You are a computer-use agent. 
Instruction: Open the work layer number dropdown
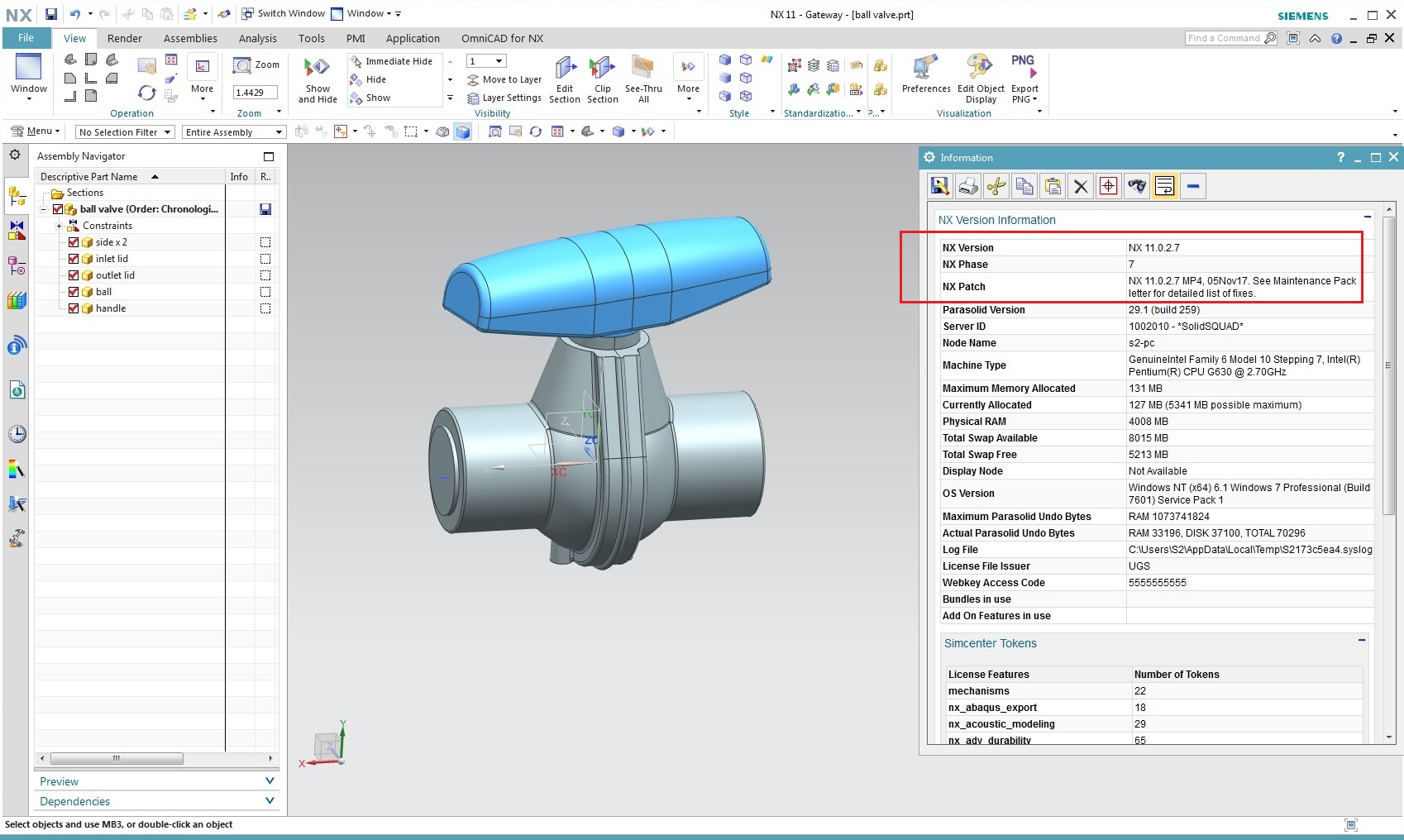(486, 61)
